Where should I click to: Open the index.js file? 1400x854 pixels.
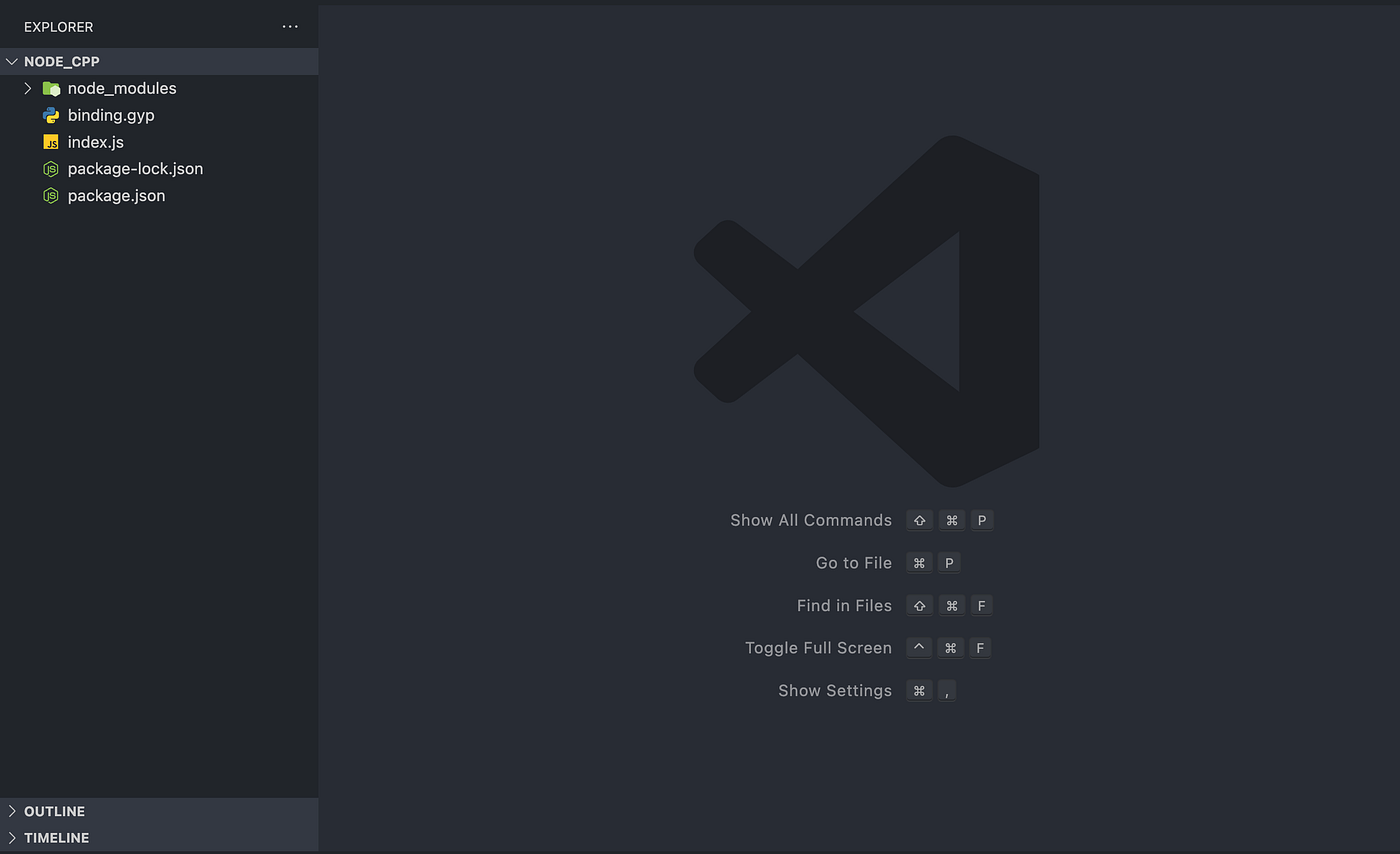[x=95, y=142]
